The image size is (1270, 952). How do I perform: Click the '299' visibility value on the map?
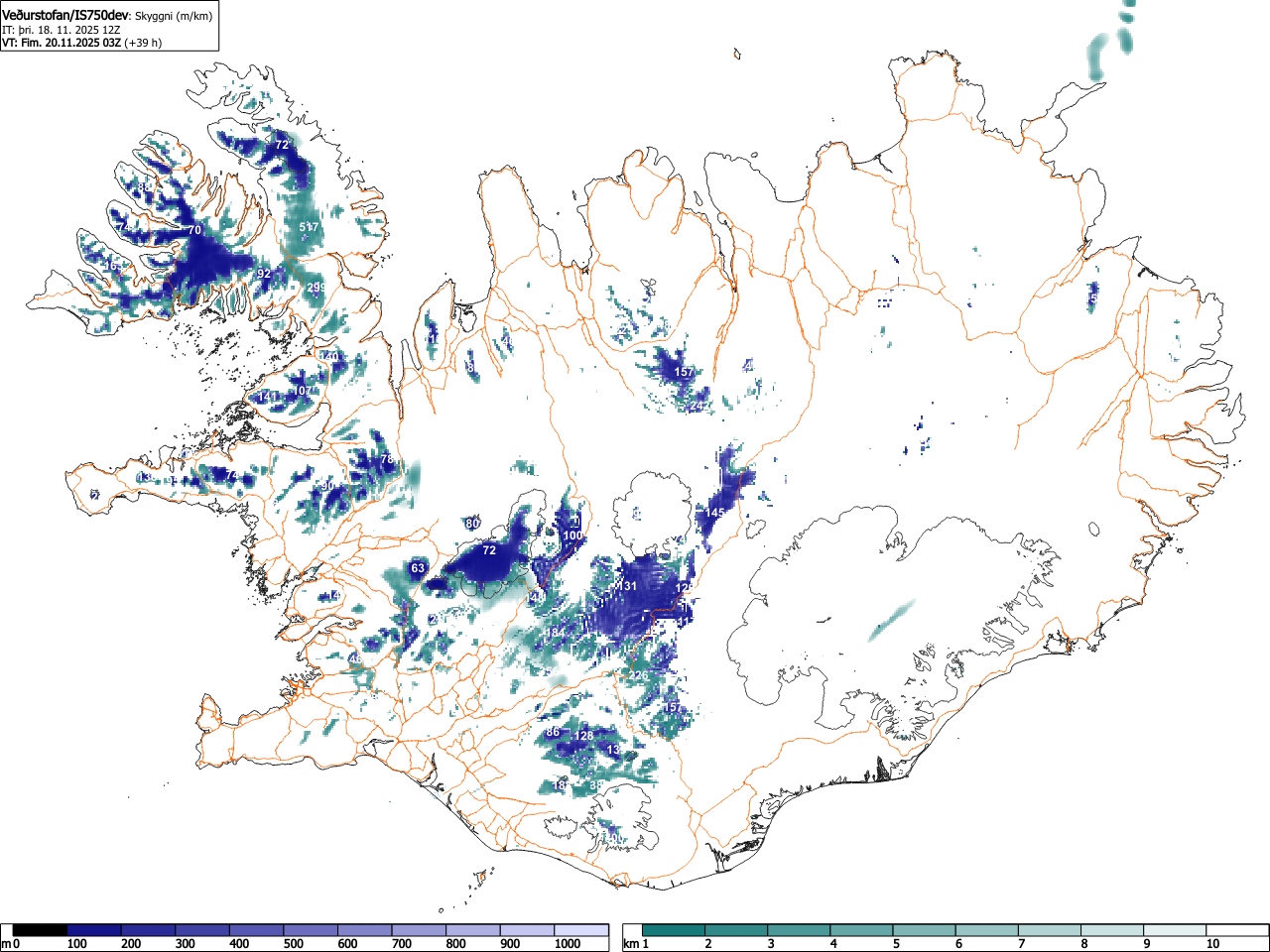point(317,288)
